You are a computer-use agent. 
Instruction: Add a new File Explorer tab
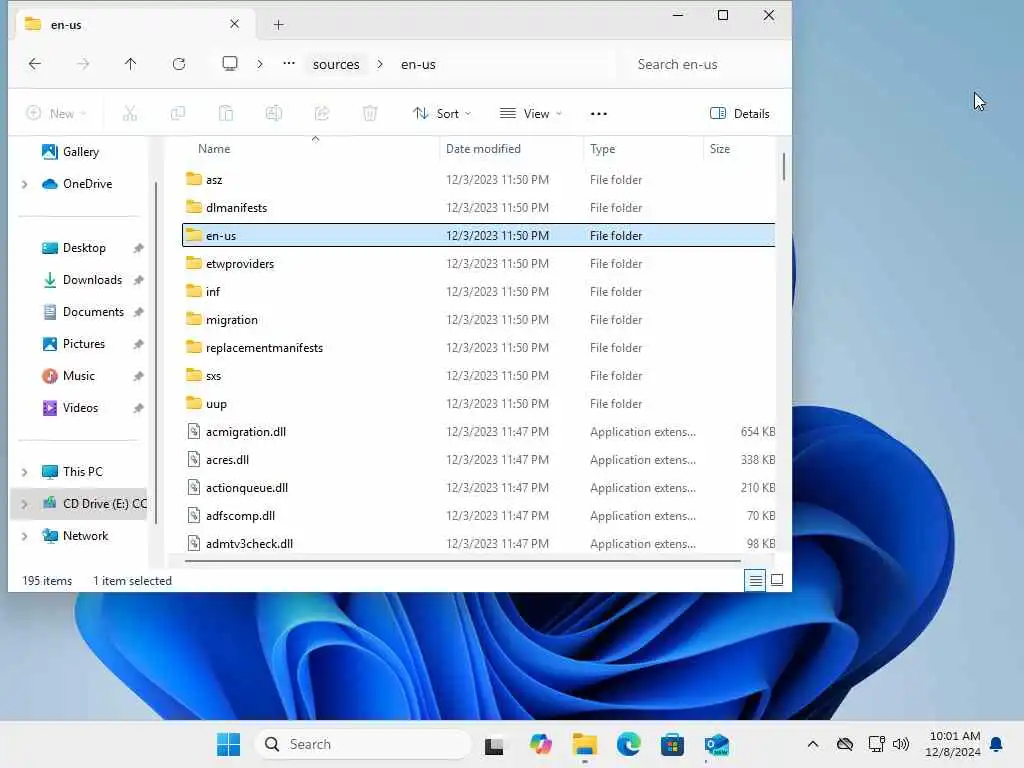(x=279, y=25)
